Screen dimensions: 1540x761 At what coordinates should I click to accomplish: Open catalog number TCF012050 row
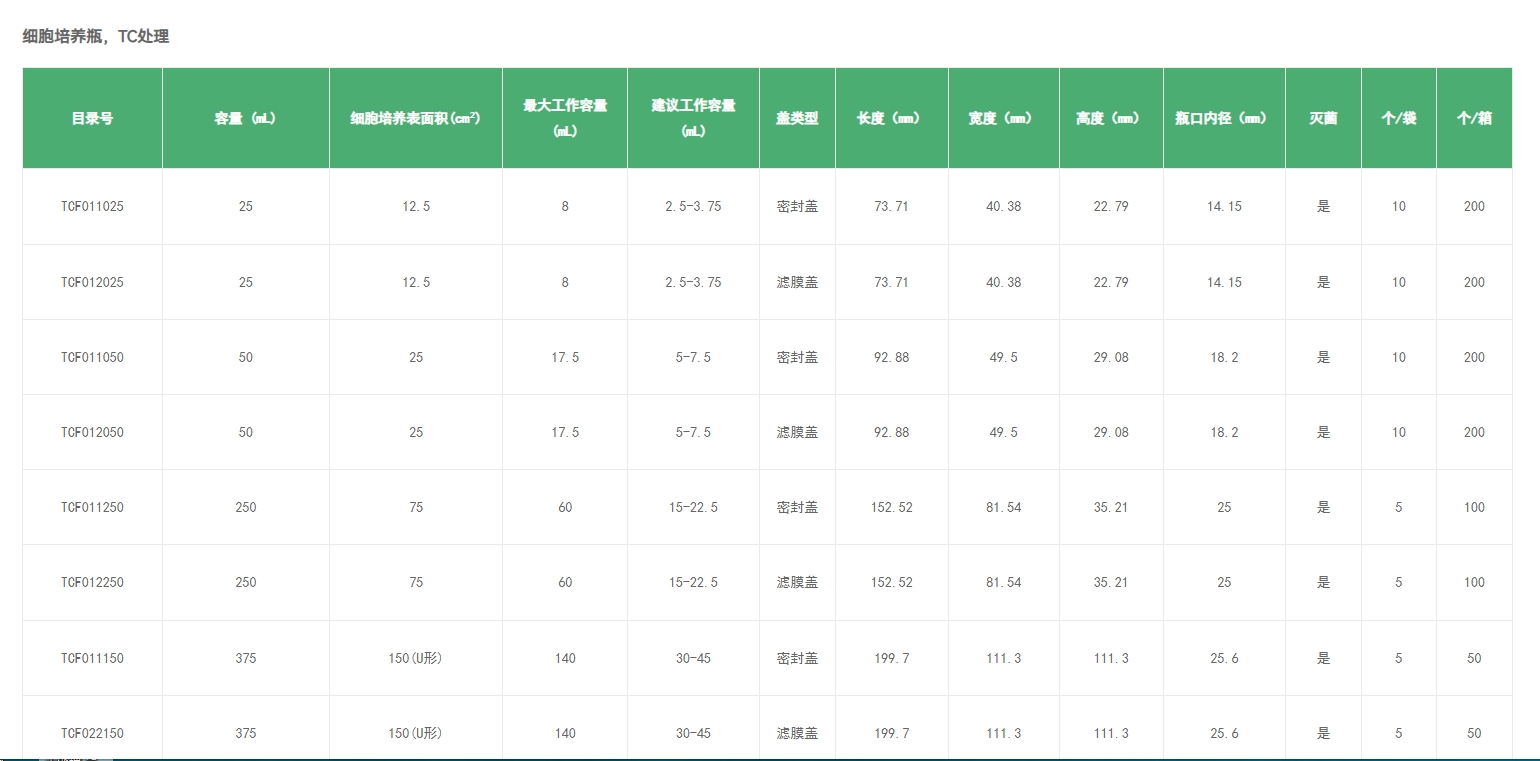pos(92,433)
